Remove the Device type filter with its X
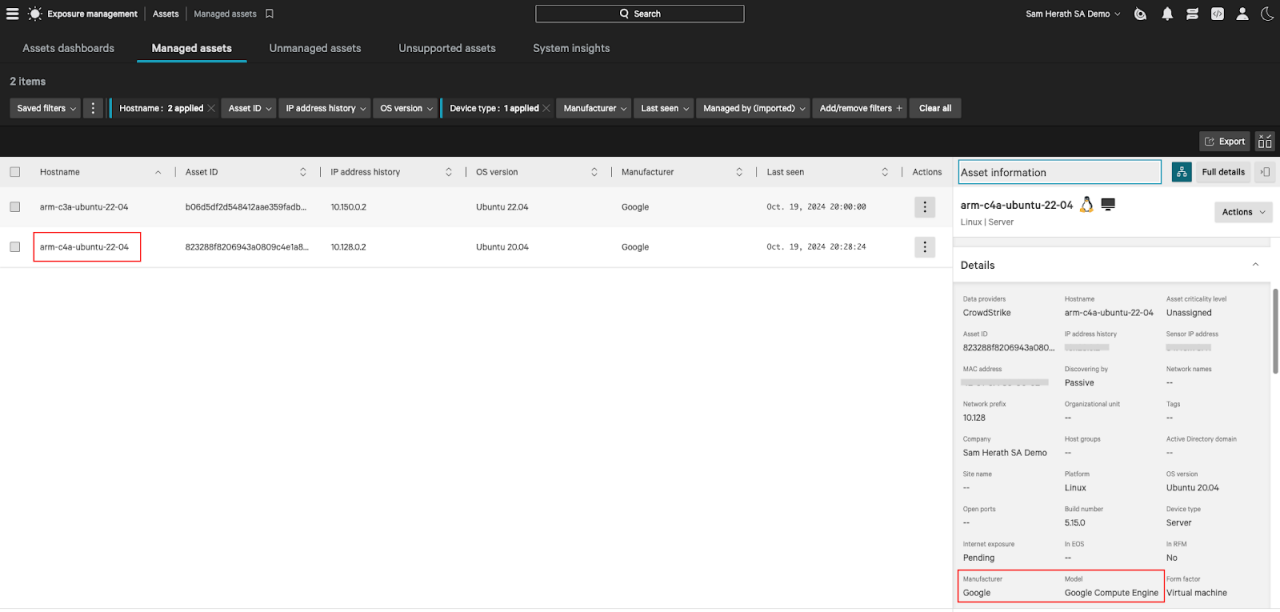Screen dimensions: 1280x612 point(547,108)
